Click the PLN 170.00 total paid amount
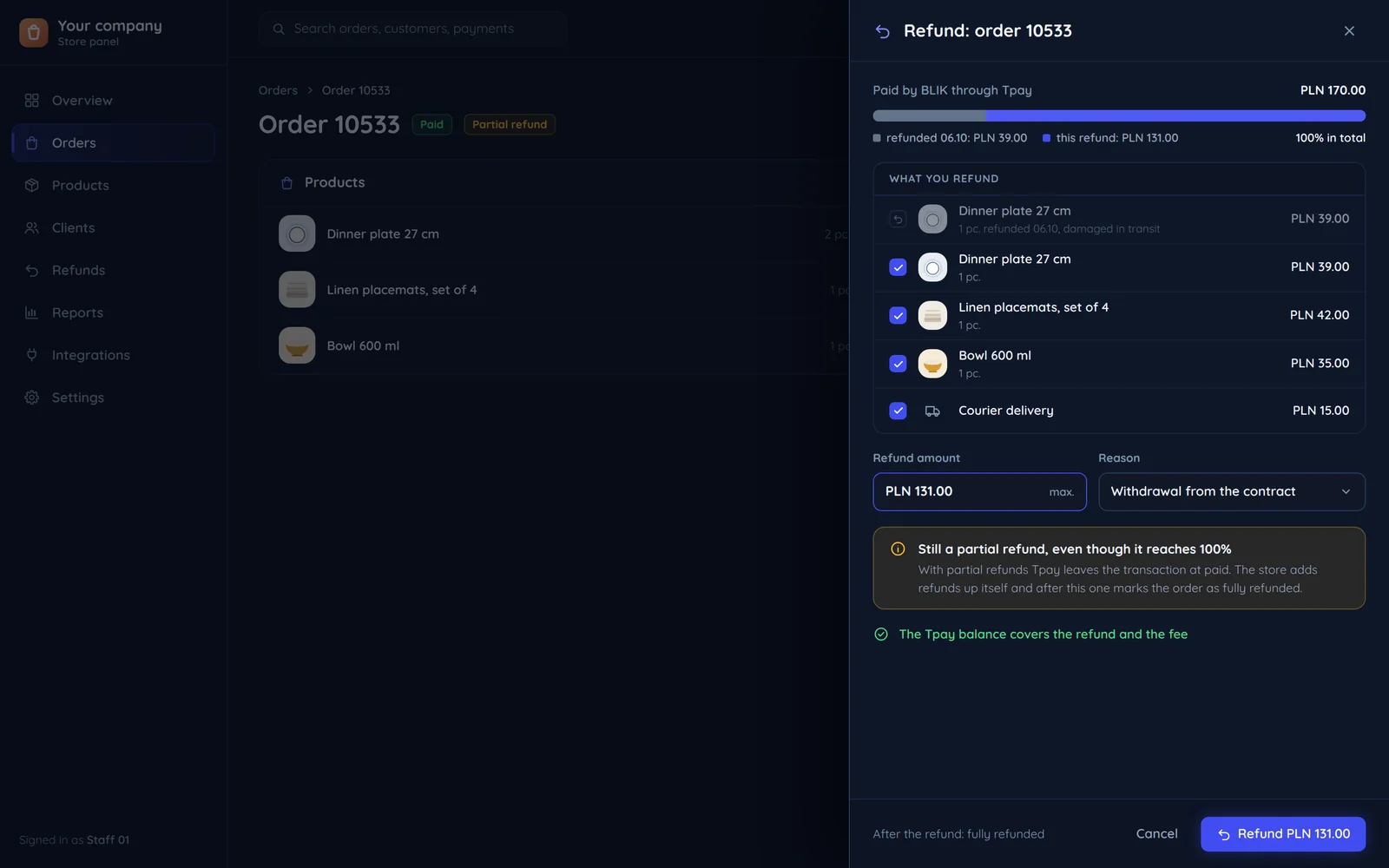The height and width of the screenshot is (868, 1389). [x=1333, y=90]
